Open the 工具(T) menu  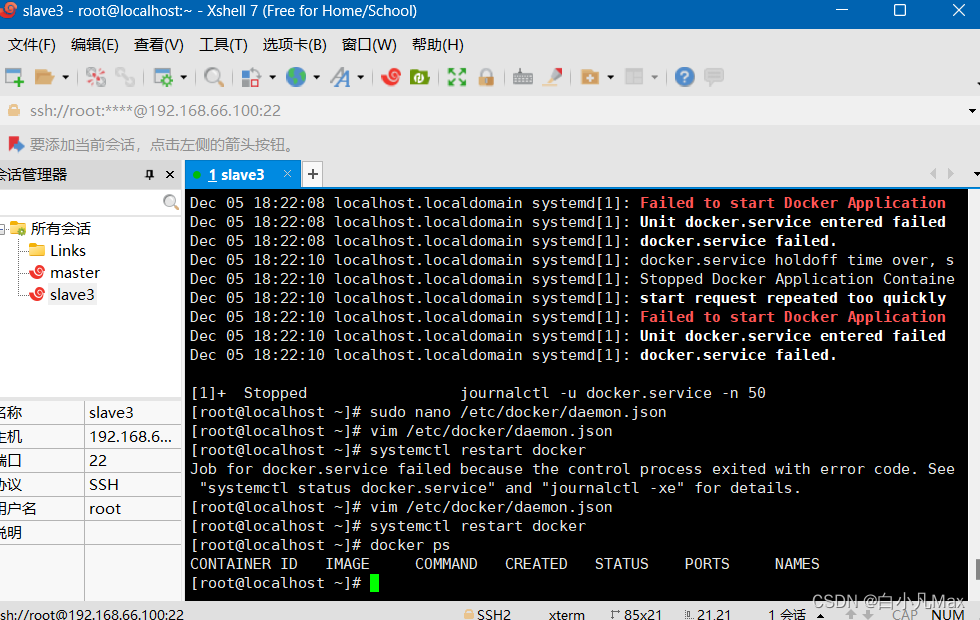223,45
